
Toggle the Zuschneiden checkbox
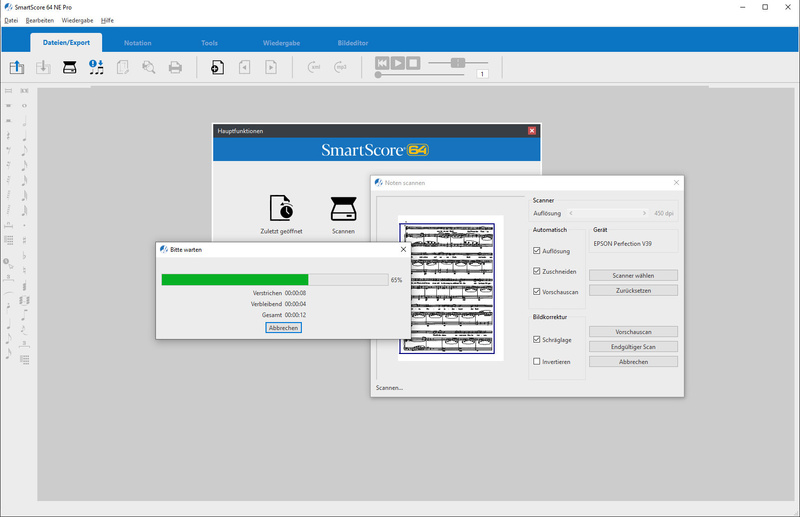(536, 271)
